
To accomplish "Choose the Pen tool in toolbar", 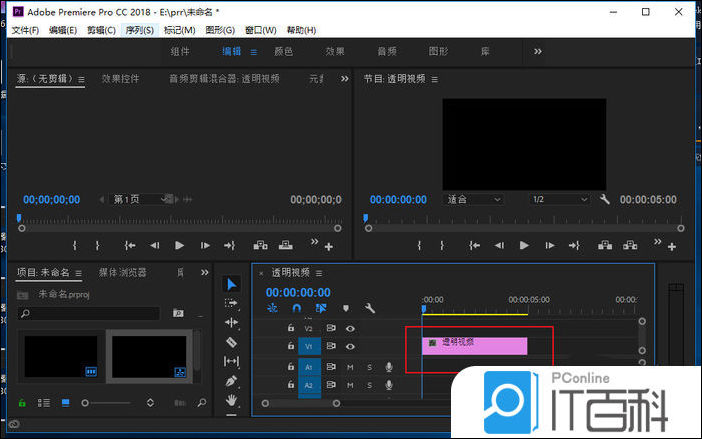I will [232, 381].
